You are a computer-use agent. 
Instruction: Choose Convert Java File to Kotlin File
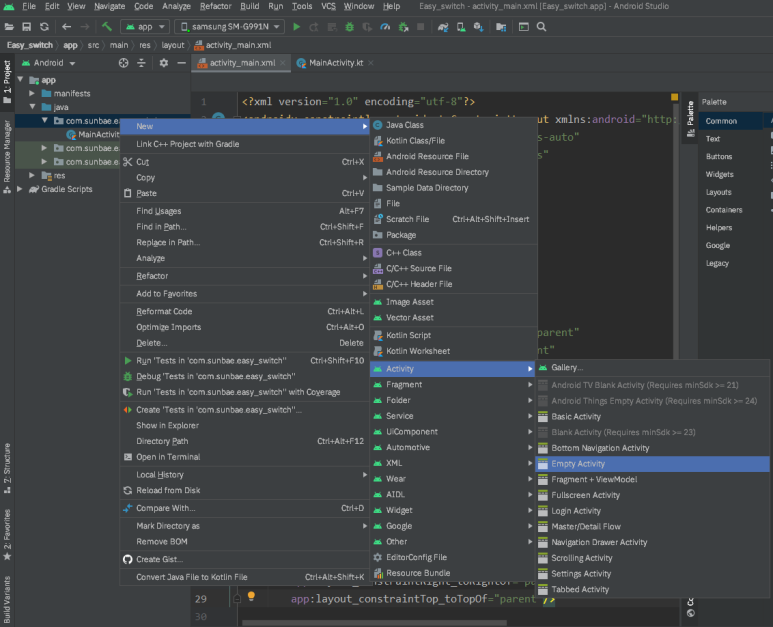coord(245,577)
